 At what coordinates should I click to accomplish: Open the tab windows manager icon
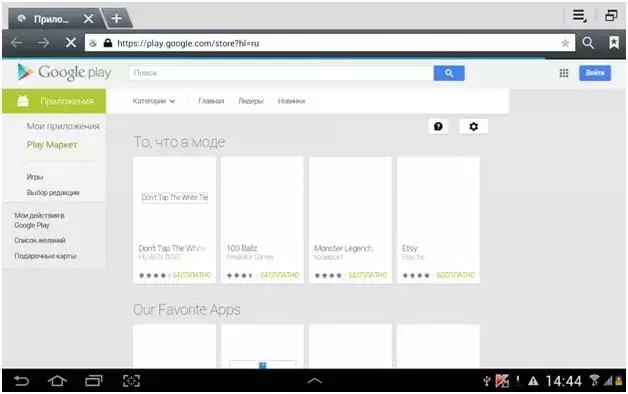coord(611,16)
